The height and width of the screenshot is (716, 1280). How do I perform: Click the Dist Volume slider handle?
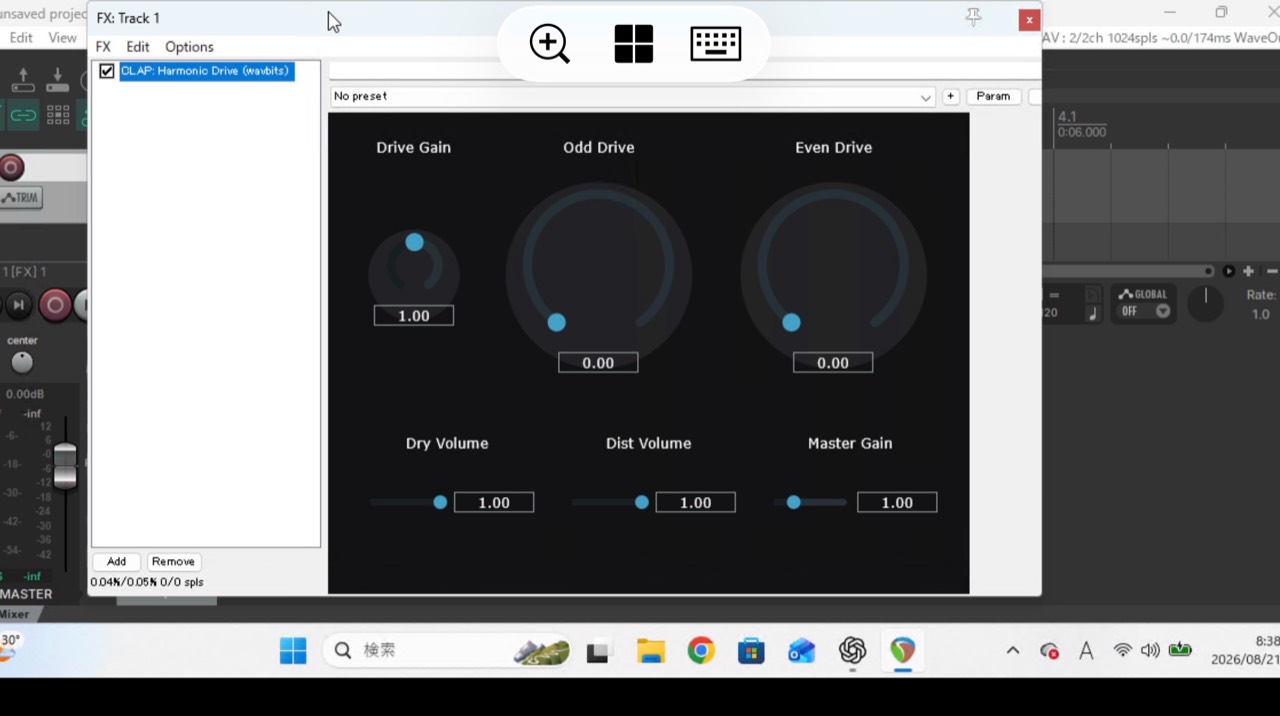pos(642,502)
